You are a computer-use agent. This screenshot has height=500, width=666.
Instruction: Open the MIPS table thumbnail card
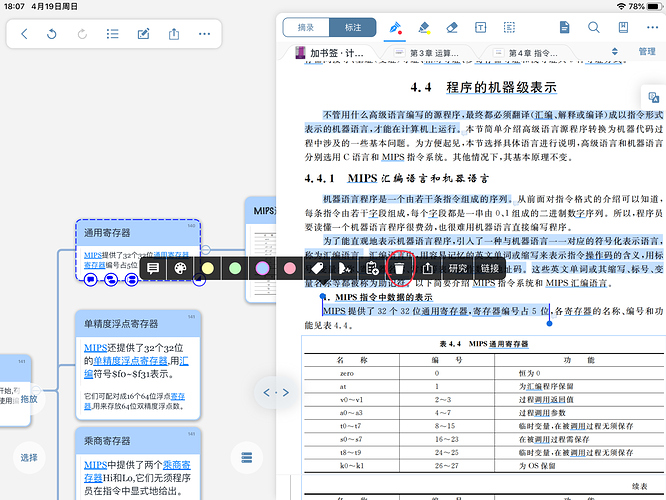[261, 250]
